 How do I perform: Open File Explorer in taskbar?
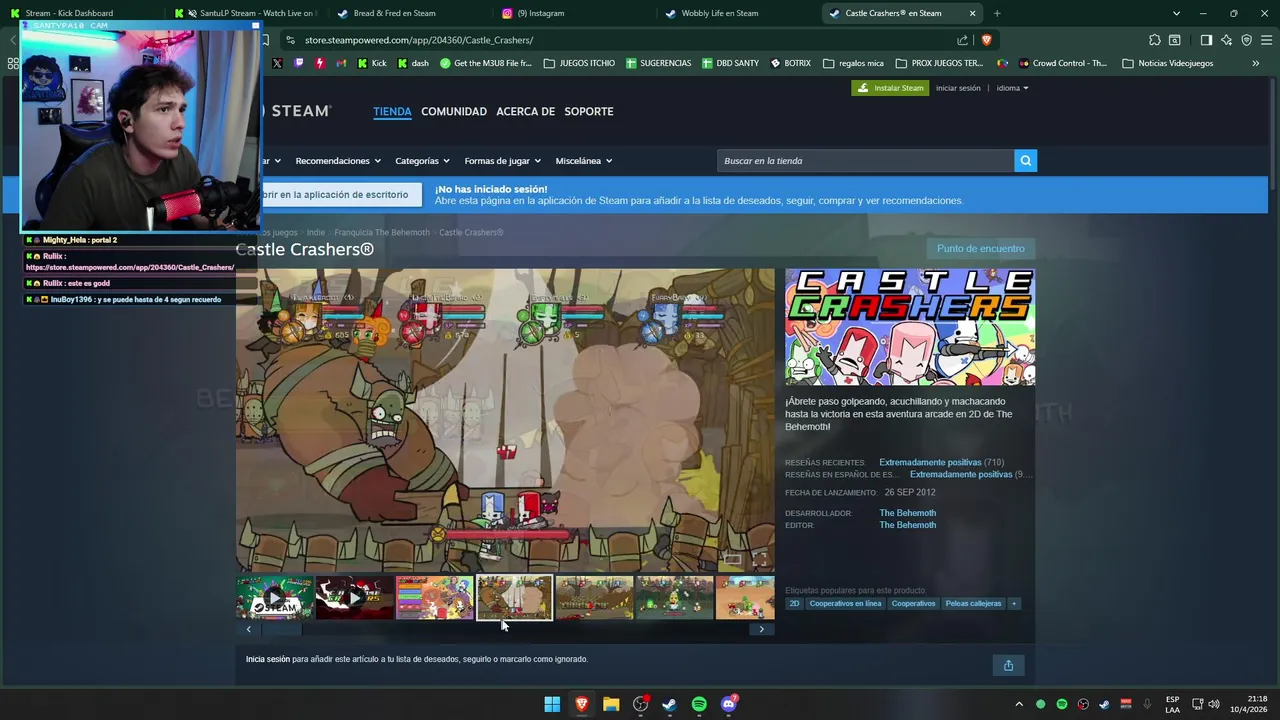coord(611,704)
